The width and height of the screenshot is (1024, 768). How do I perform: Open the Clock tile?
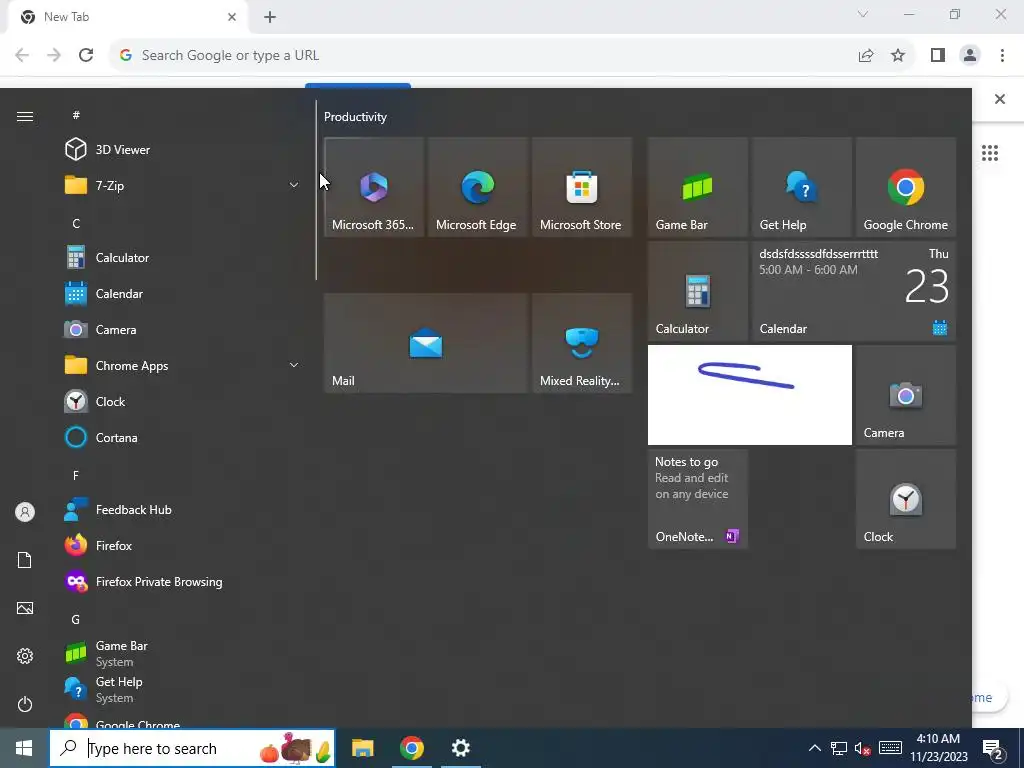[906, 499]
